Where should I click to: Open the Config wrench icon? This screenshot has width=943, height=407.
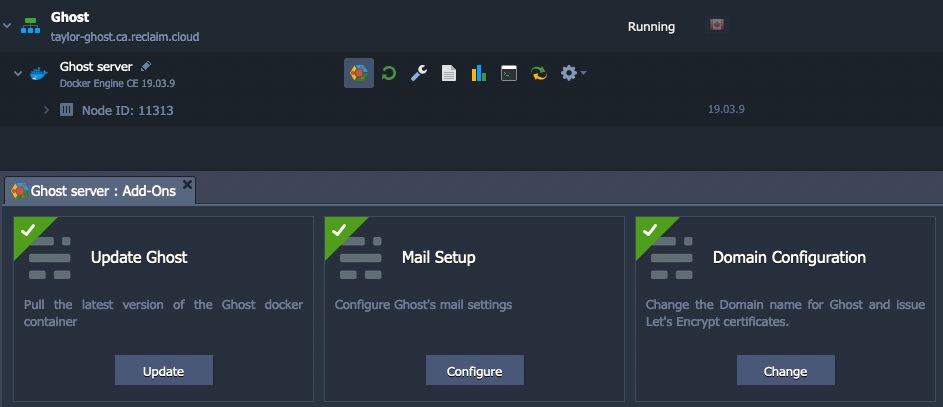419,73
